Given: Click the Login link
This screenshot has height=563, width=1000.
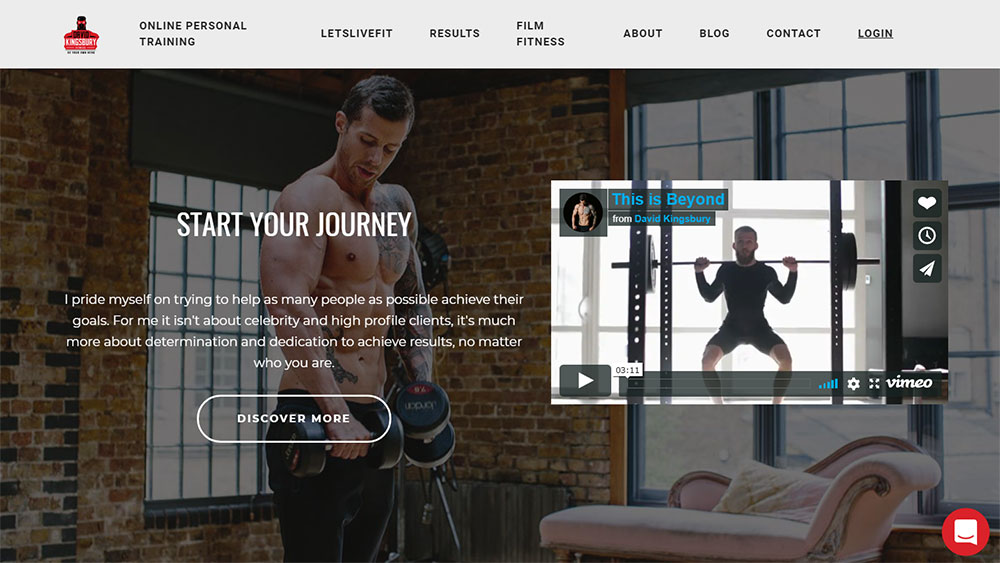Looking at the screenshot, I should pos(875,33).
